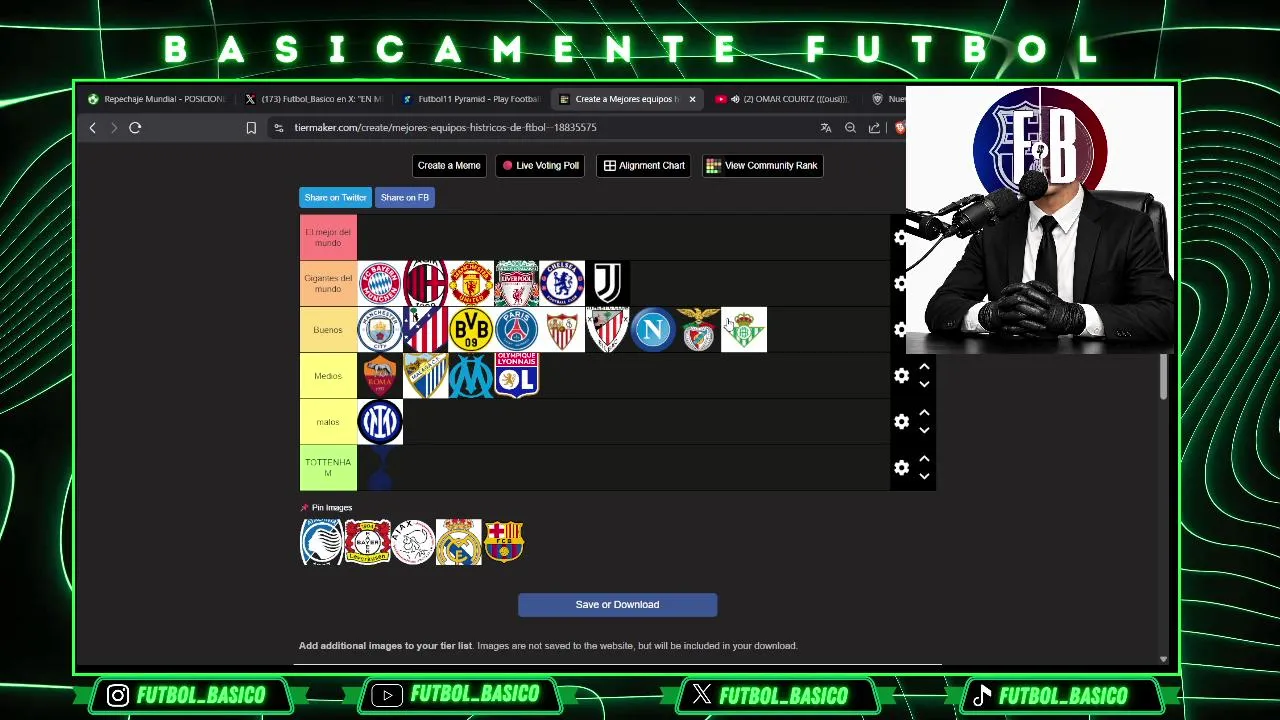Select the Málaga crest
The width and height of the screenshot is (1280, 720).
click(426, 376)
